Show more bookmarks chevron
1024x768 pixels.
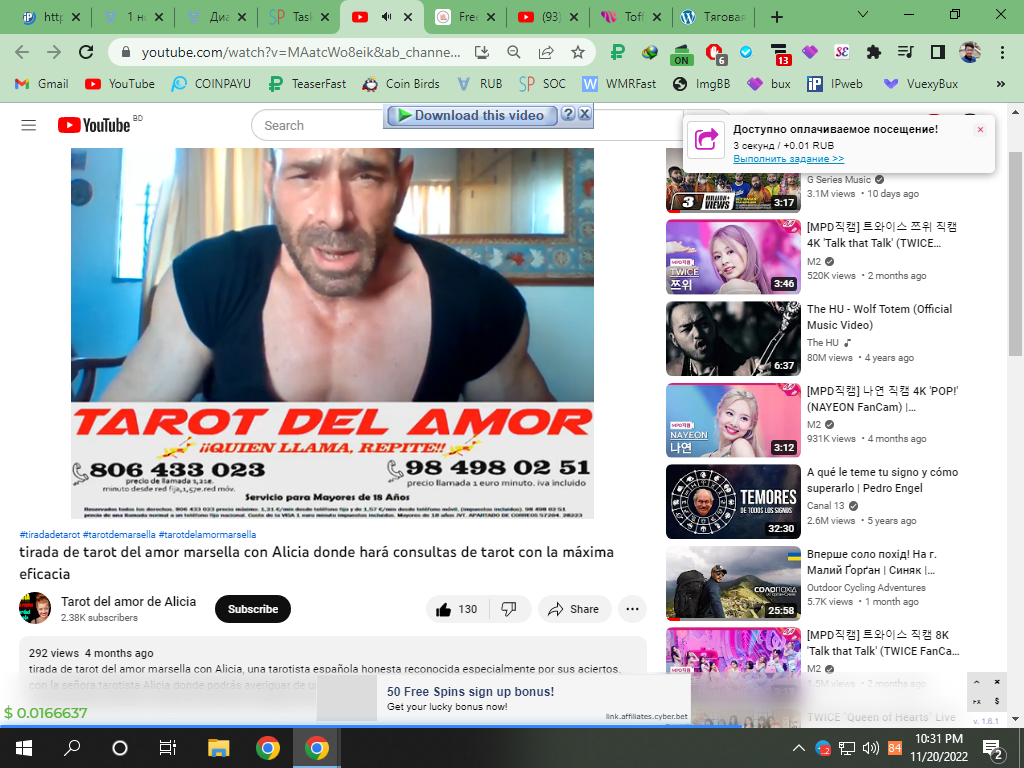pyautogui.click(x=1000, y=84)
